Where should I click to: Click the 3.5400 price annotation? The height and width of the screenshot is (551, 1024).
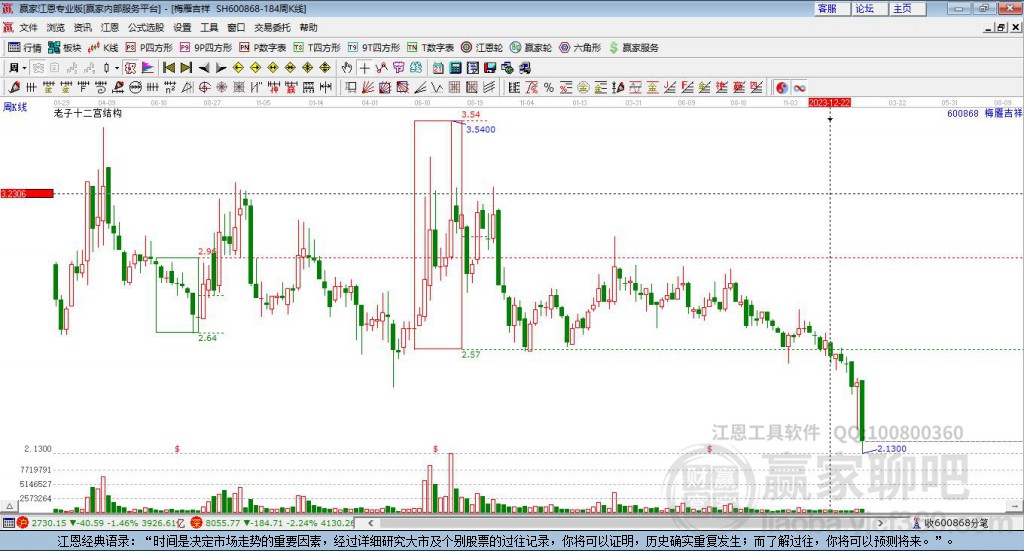[x=481, y=130]
